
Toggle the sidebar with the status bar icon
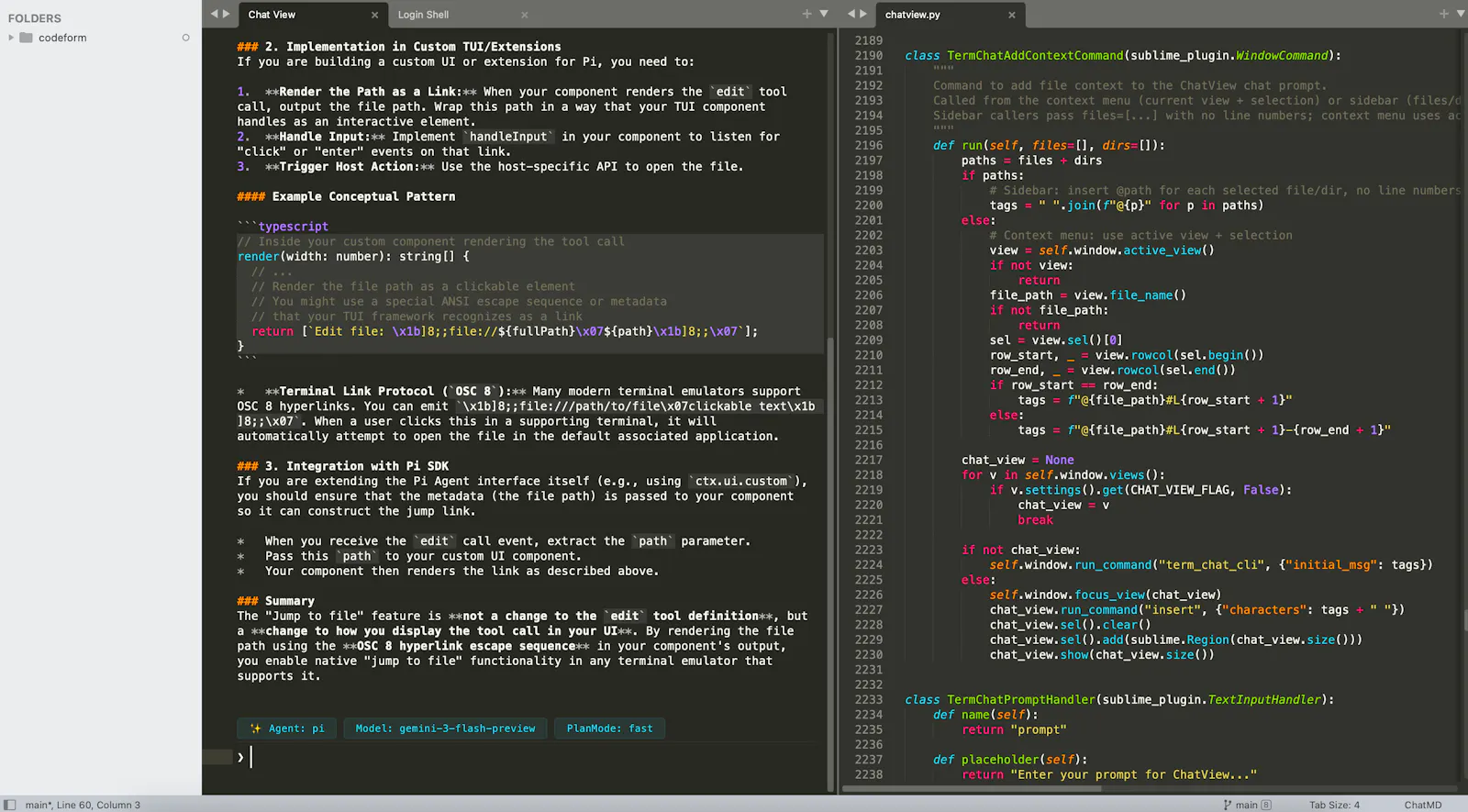(x=10, y=805)
